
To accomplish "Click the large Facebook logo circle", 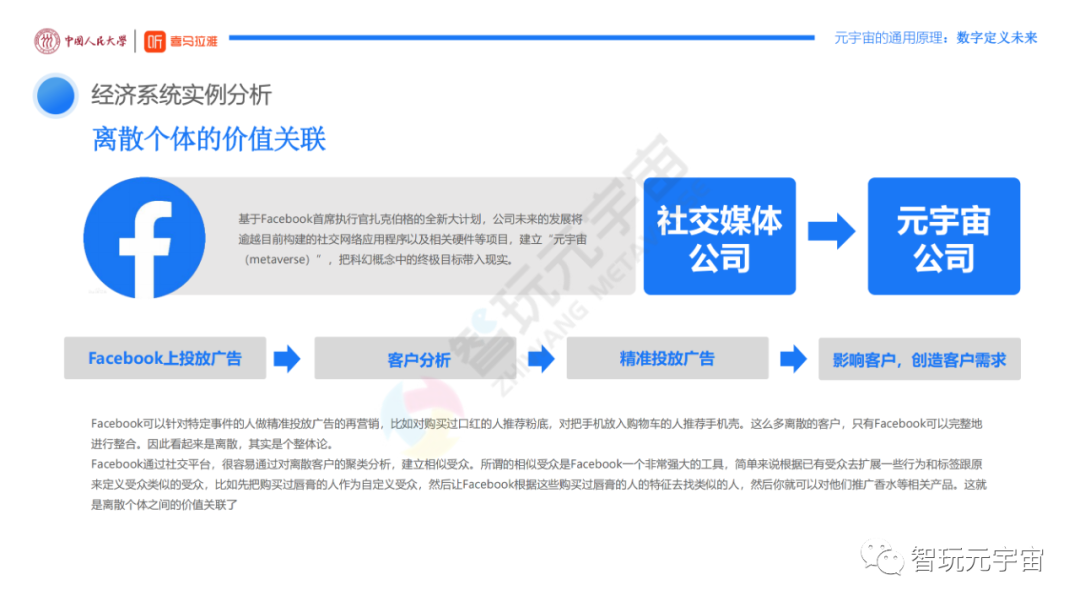I will (145, 238).
